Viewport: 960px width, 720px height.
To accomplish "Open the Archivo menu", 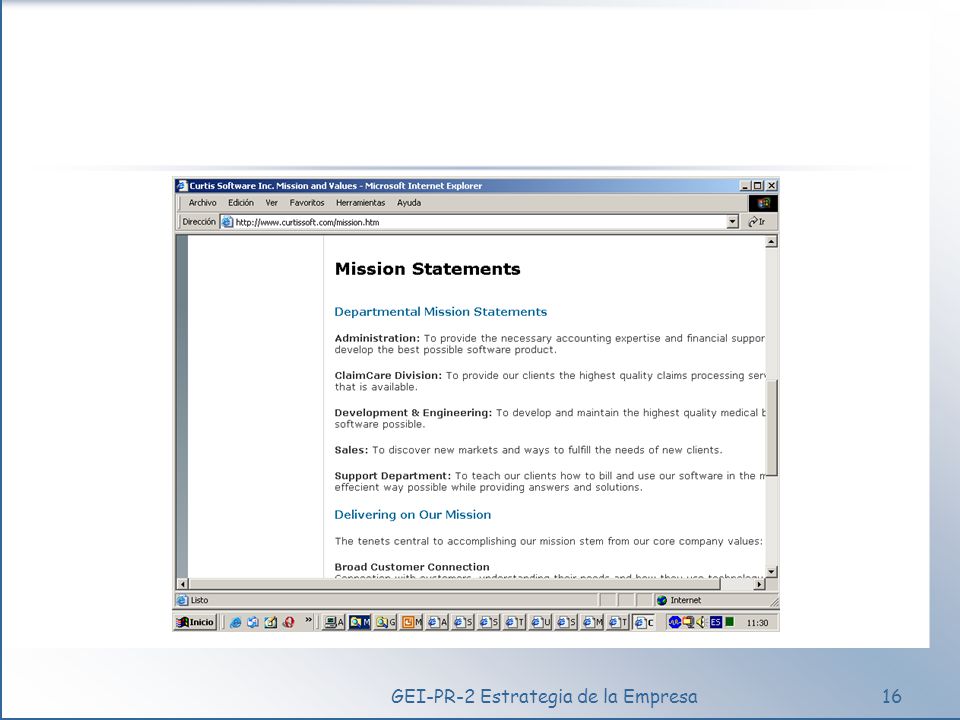I will pyautogui.click(x=202, y=203).
